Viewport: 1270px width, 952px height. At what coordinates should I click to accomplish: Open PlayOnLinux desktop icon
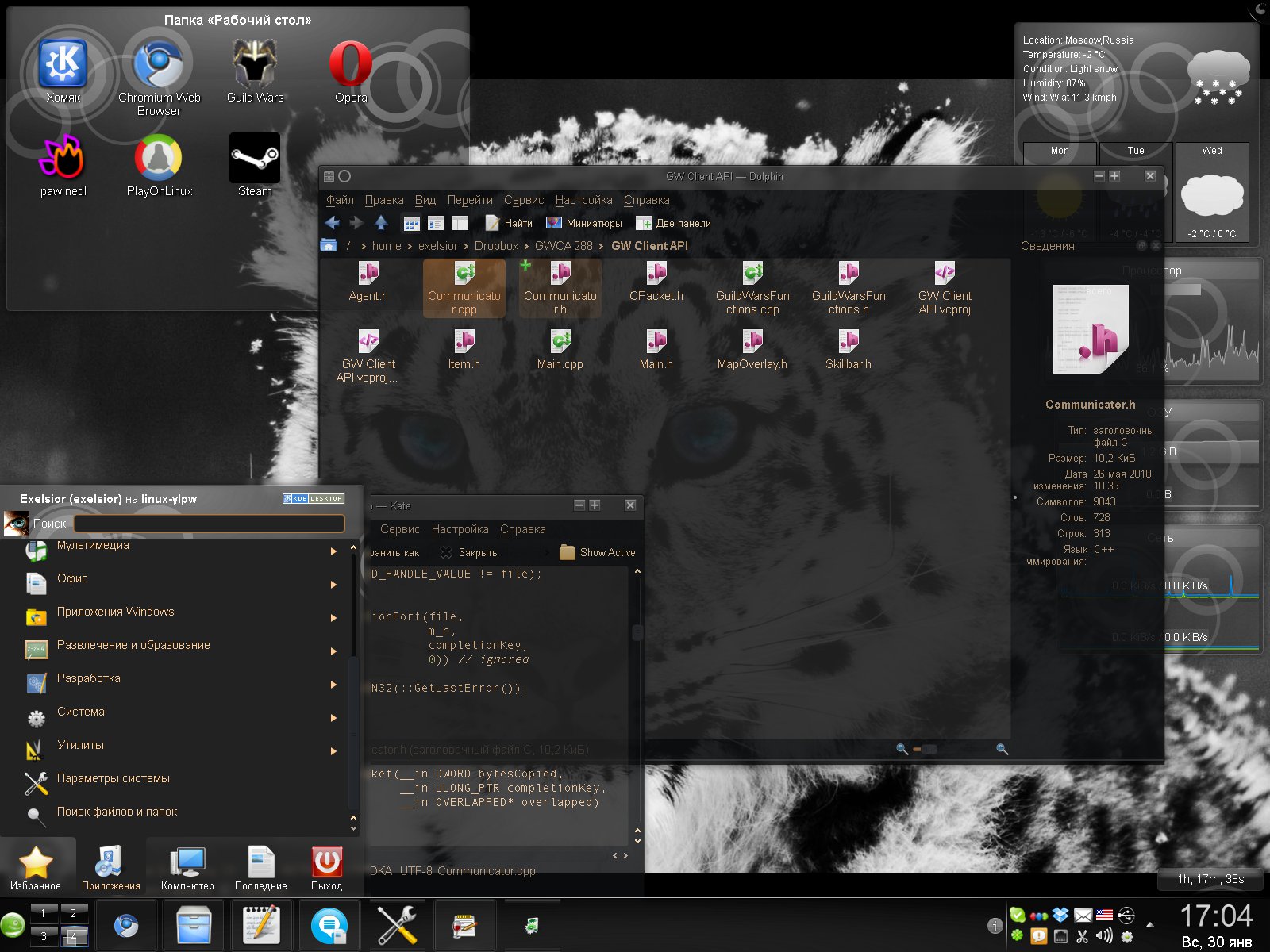coord(160,165)
